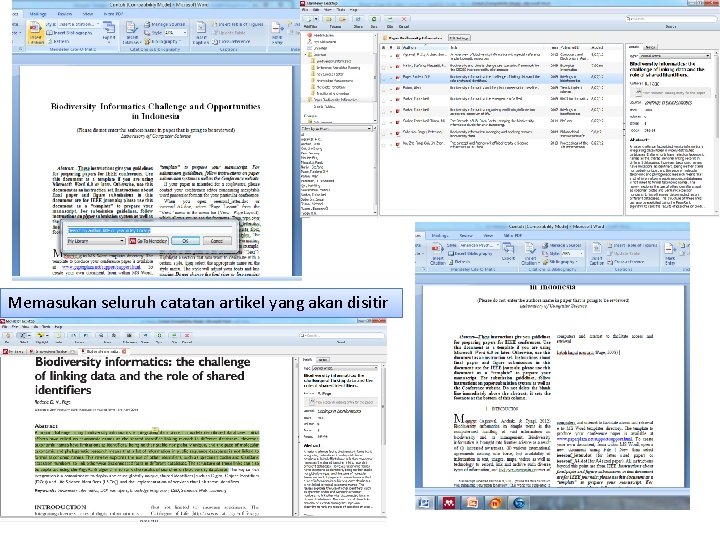Screen dimensions: 720x540
Task: Click the green Sync icon in Mendeley toolbar
Action: [x=374, y=19]
